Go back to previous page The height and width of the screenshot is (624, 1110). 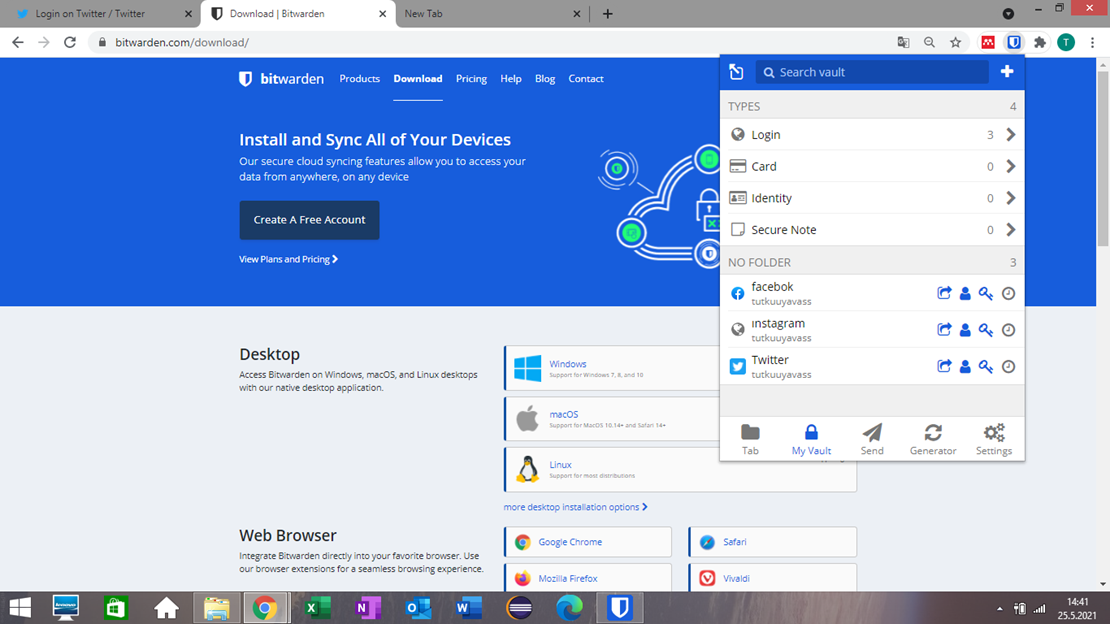coord(18,42)
